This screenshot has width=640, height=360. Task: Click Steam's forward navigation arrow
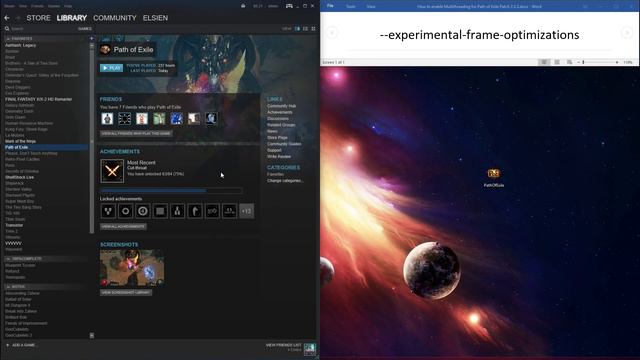point(18,18)
